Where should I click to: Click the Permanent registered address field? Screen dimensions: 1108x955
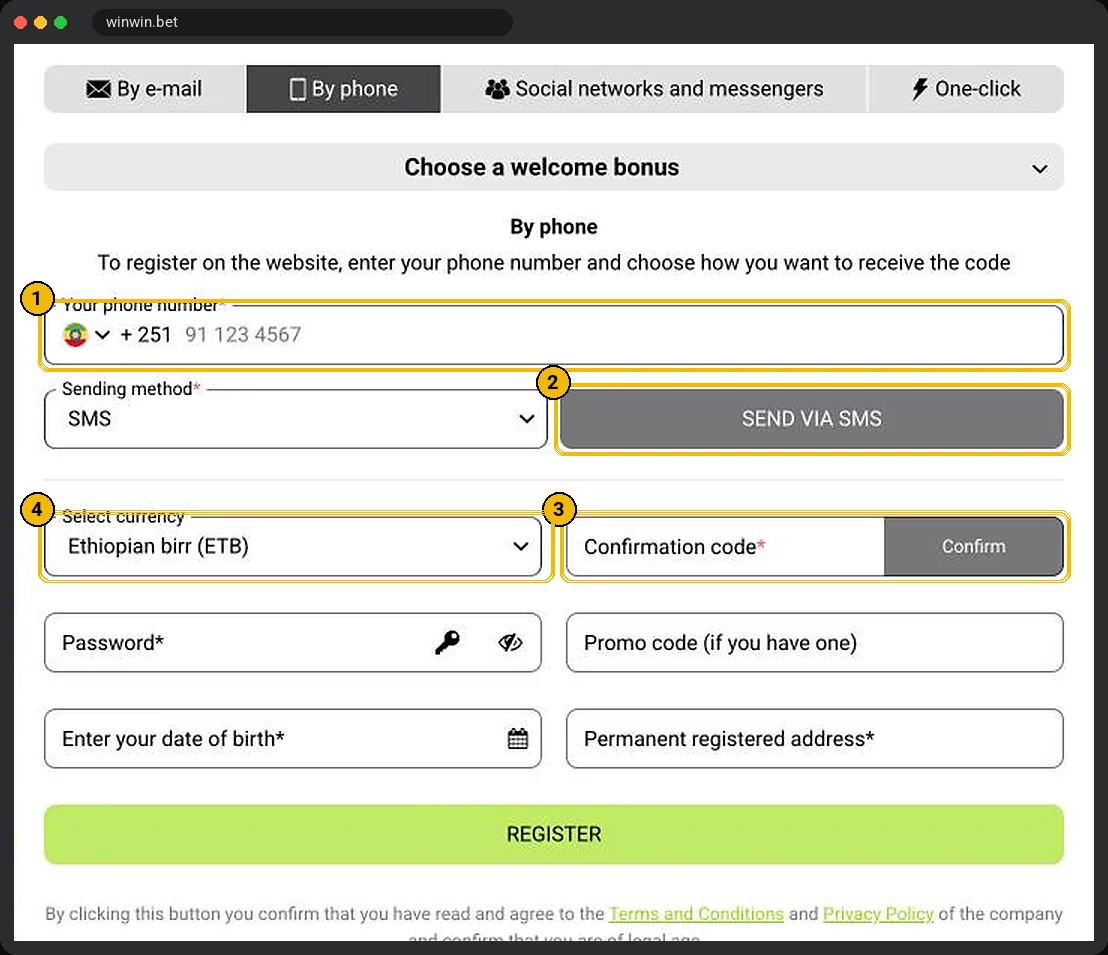pos(815,739)
